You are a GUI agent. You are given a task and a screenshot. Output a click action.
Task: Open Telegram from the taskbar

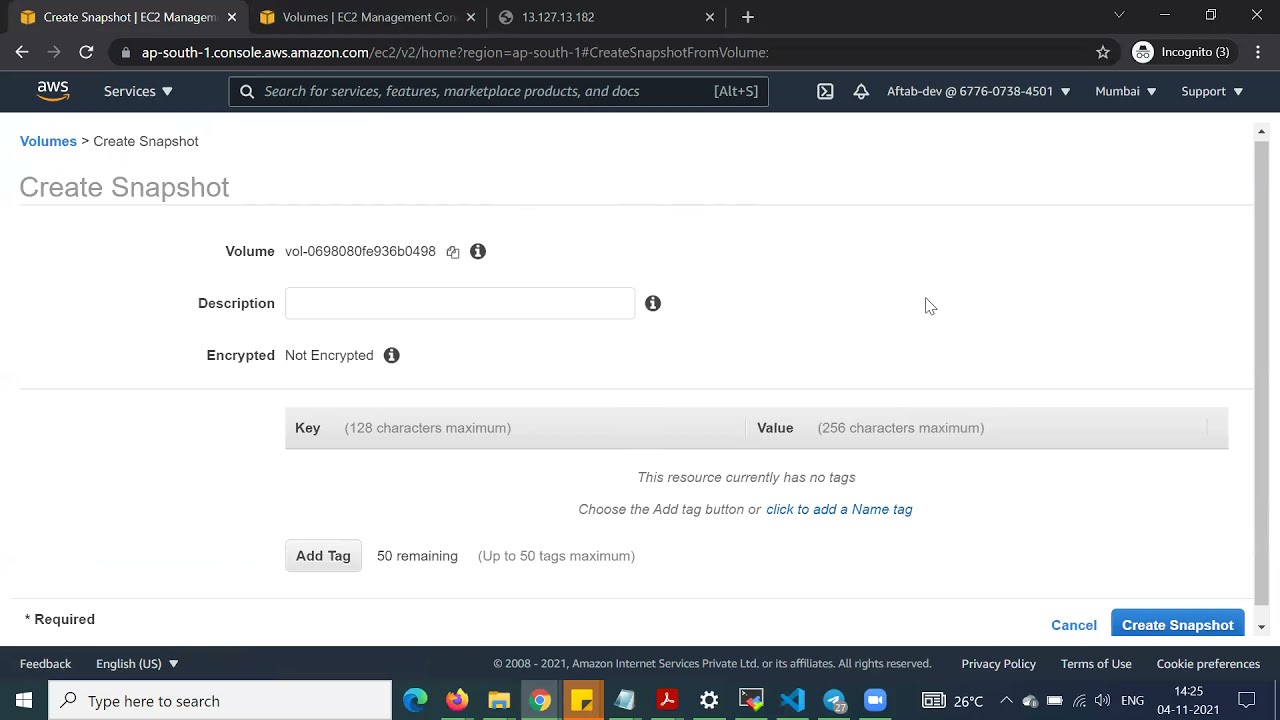tap(835, 701)
